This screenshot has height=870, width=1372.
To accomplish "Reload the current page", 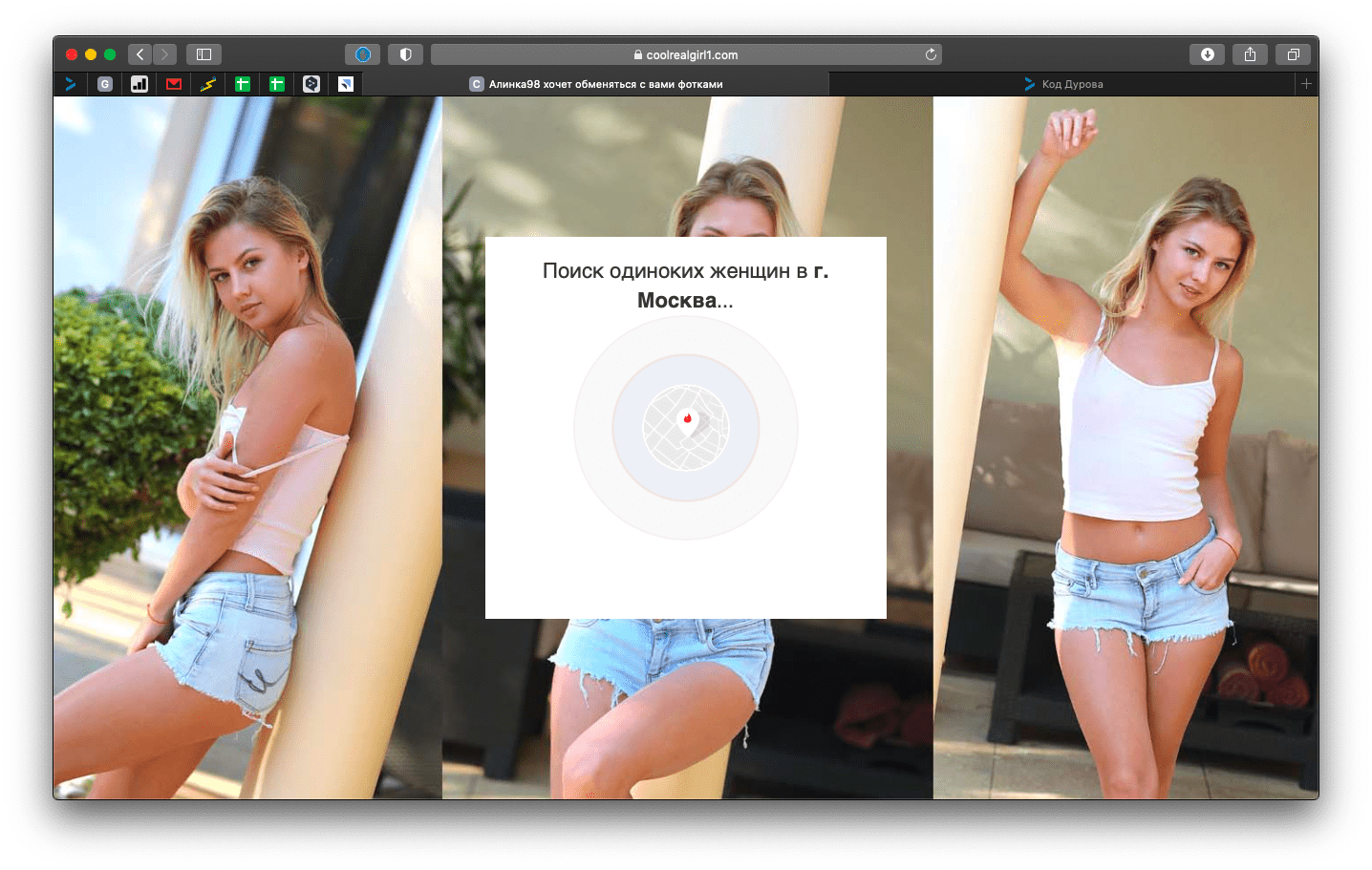I will [x=931, y=54].
